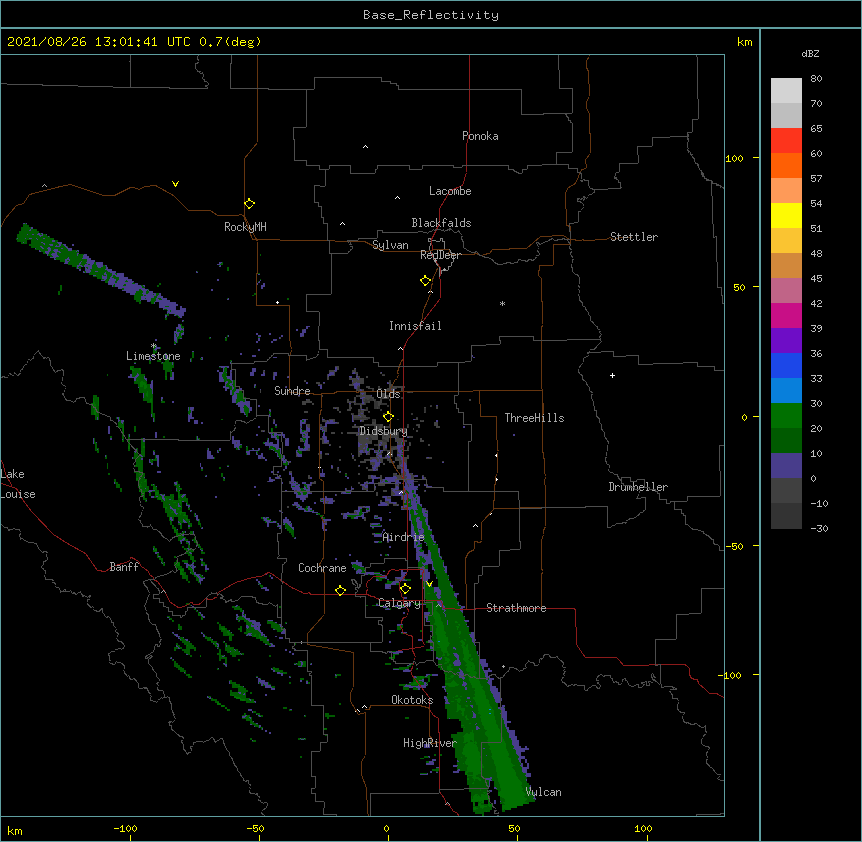Click the Blackfalds label

(441, 223)
